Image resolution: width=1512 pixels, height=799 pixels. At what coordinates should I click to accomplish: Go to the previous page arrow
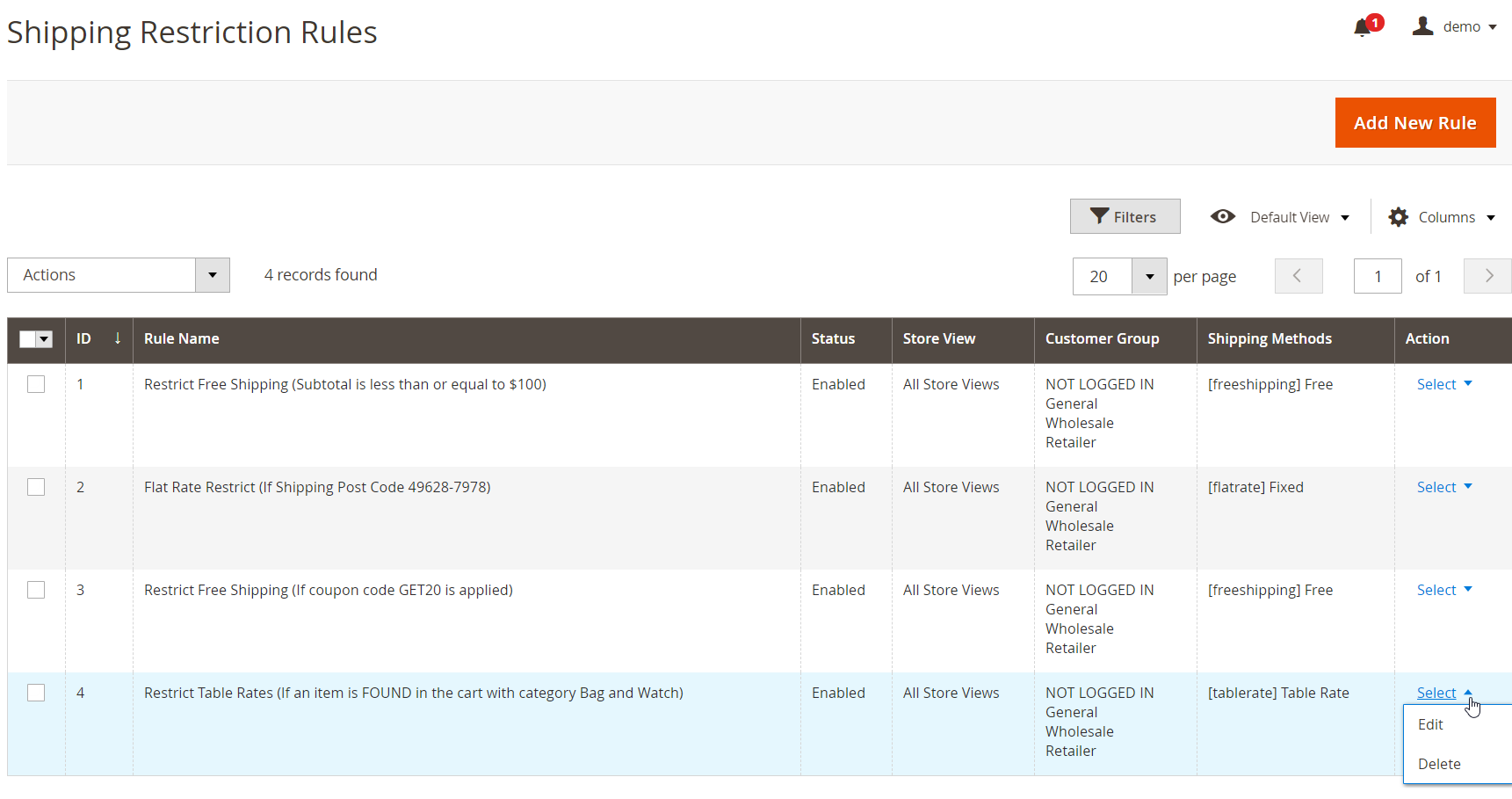tap(1298, 276)
